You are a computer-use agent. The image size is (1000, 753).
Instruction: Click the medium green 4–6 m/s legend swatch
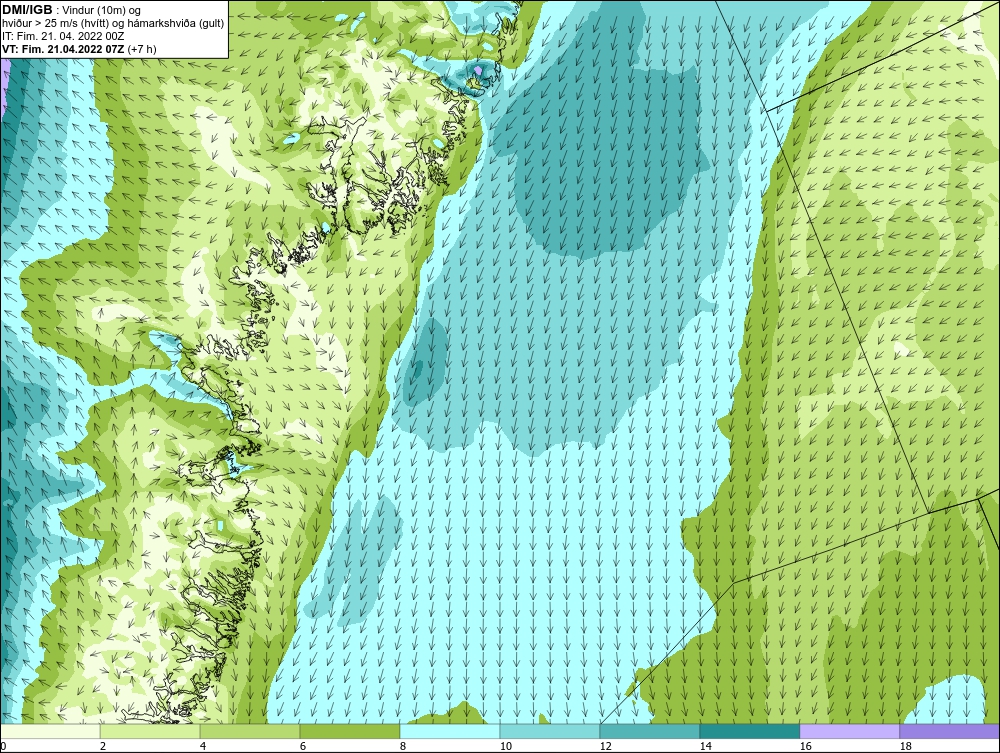click(x=250, y=731)
